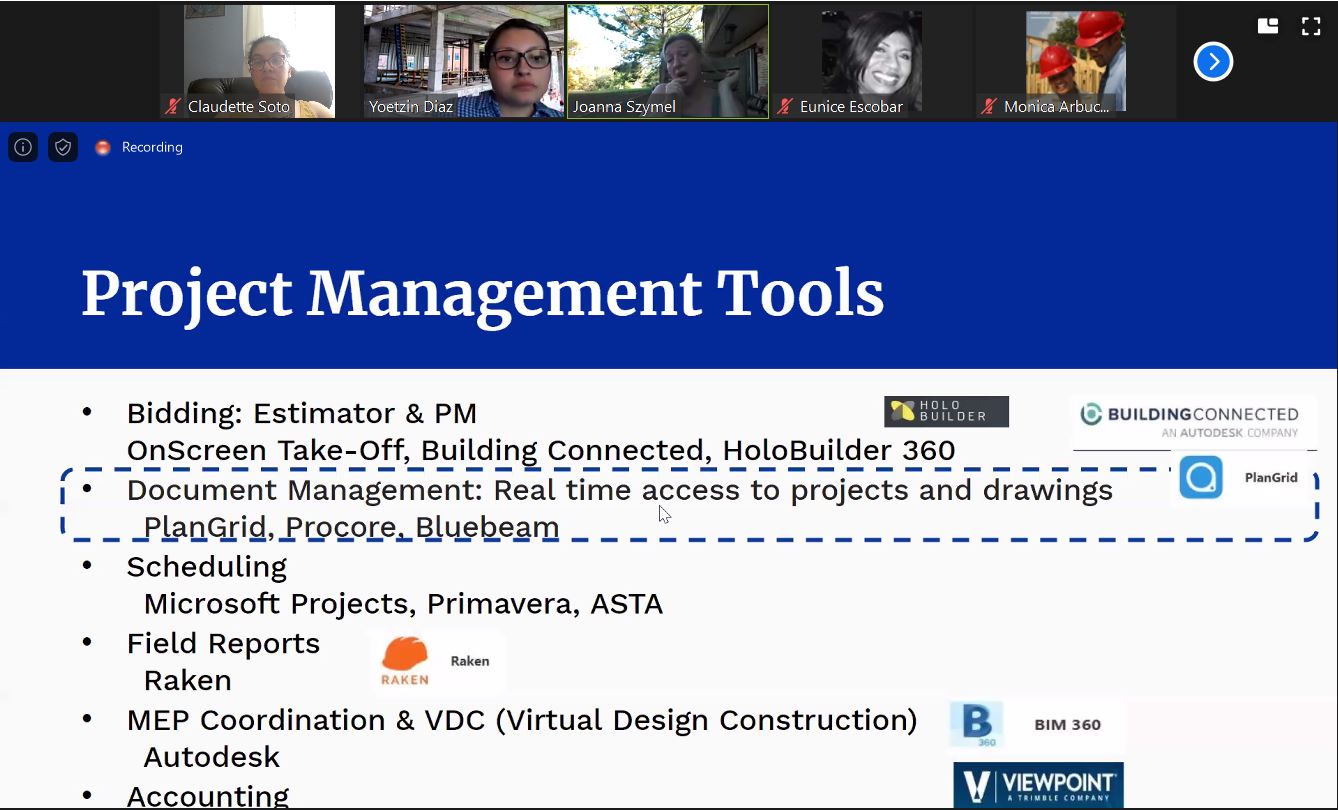Screen dimensions: 1338x810
Task: Click the orange Raken hard hat logo
Action: coord(405,662)
